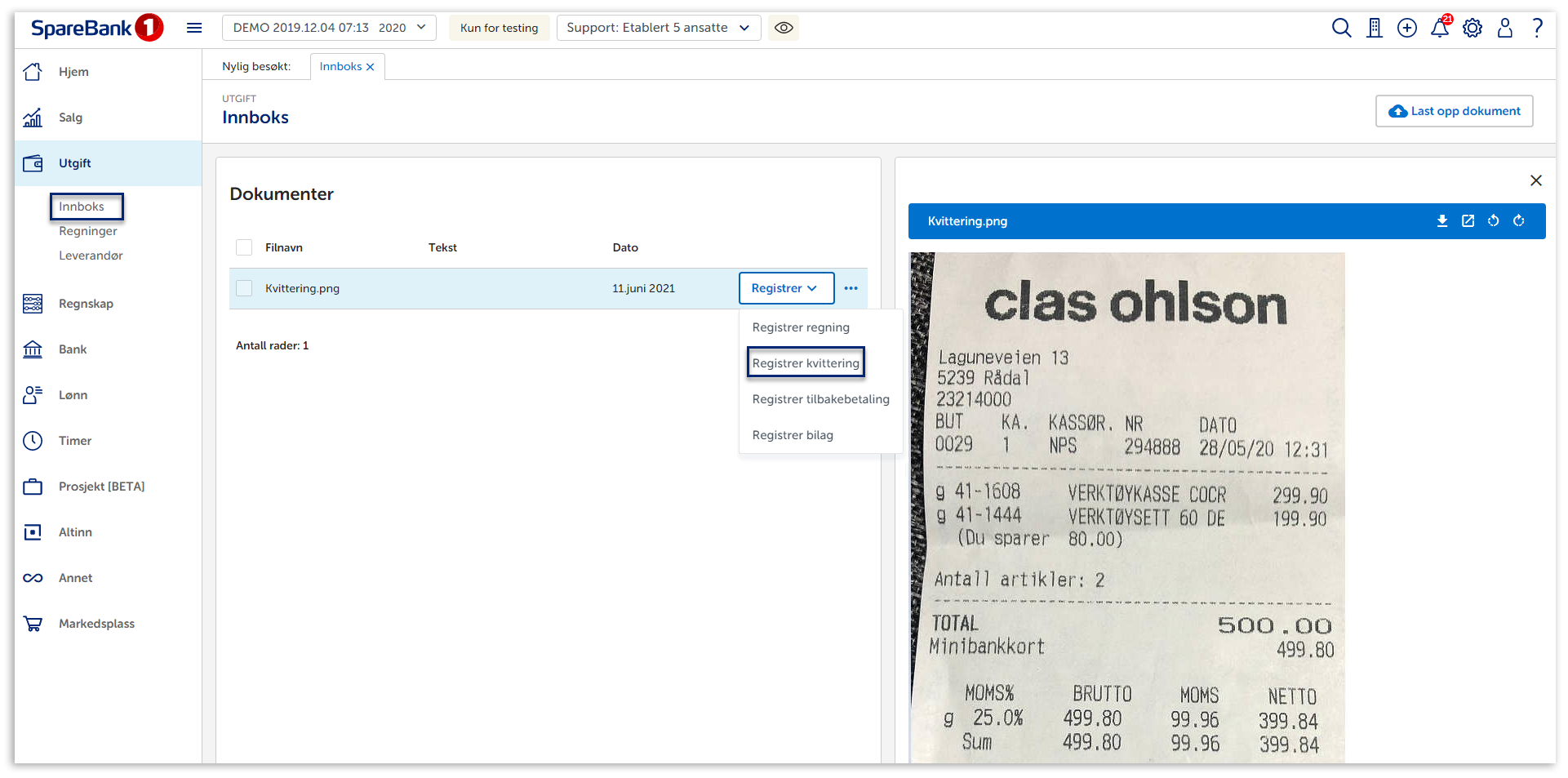Viewport: 1568px width, 778px height.
Task: Open the notifications bell
Action: (x=1440, y=28)
